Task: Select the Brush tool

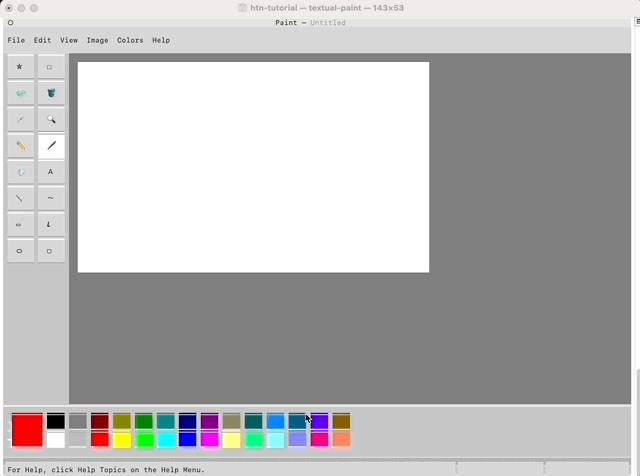Action: click(50, 146)
